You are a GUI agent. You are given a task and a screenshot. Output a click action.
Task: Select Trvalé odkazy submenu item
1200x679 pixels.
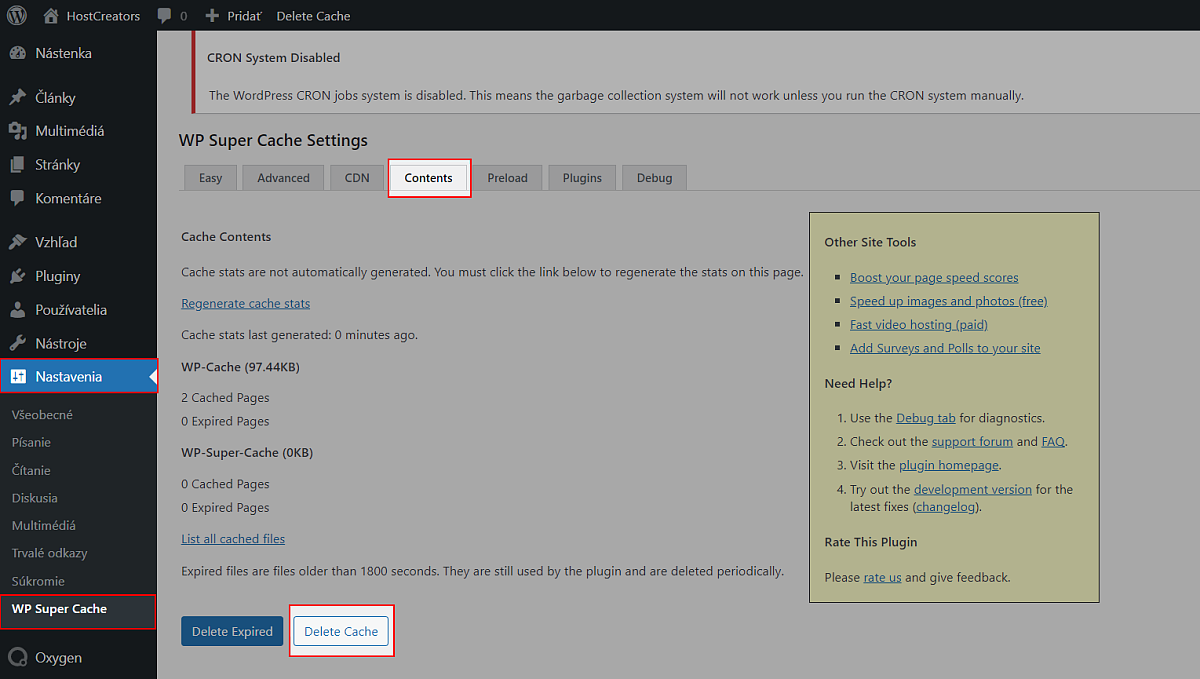tap(49, 553)
